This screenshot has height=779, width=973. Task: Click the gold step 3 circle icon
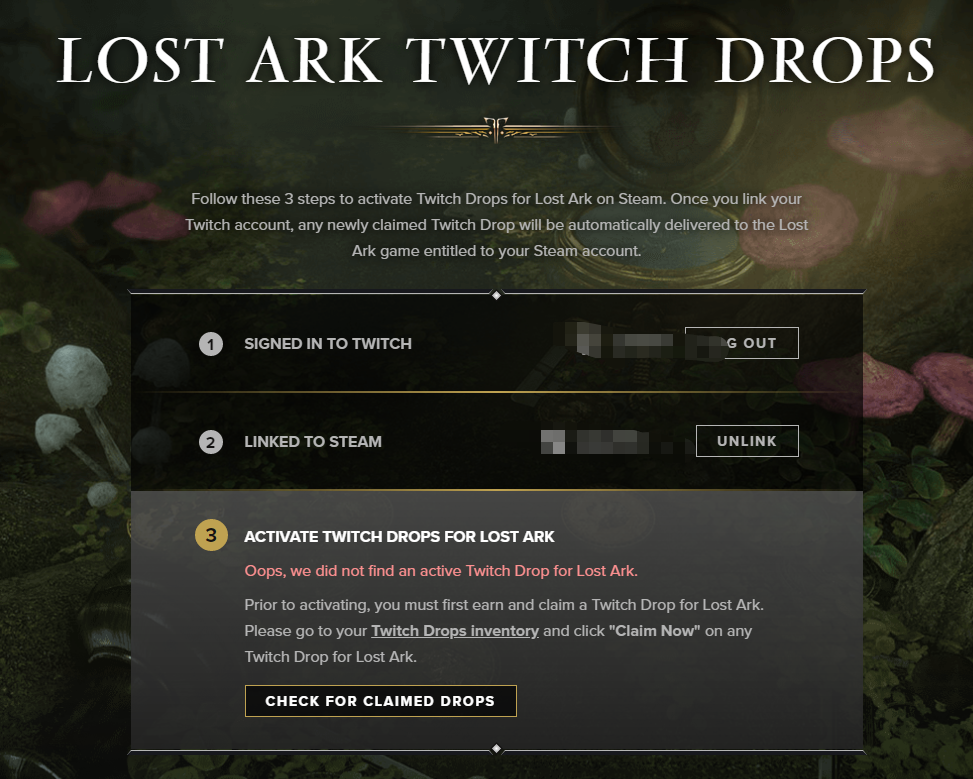pos(211,535)
